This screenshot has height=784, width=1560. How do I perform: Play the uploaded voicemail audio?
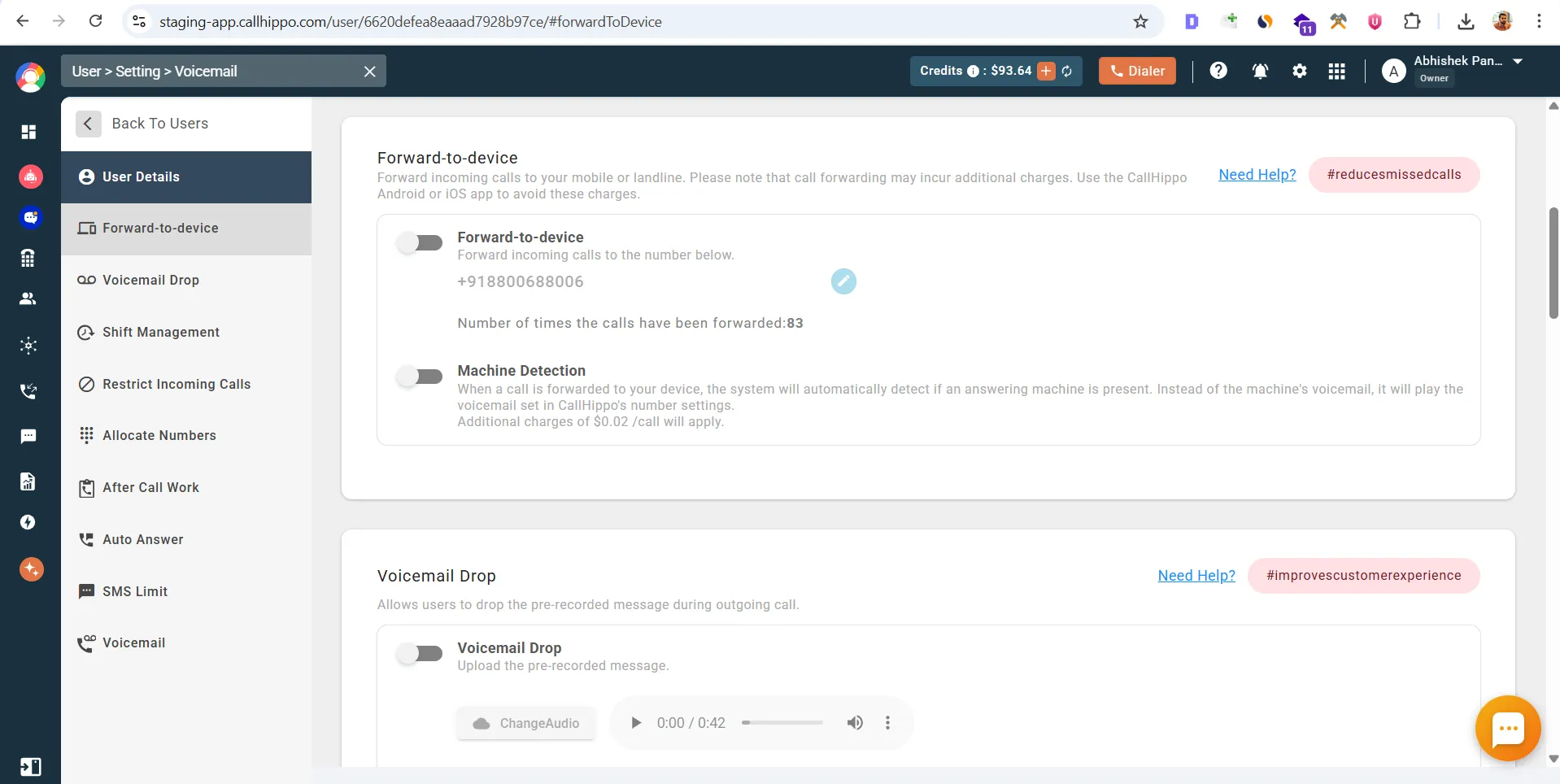click(635, 722)
